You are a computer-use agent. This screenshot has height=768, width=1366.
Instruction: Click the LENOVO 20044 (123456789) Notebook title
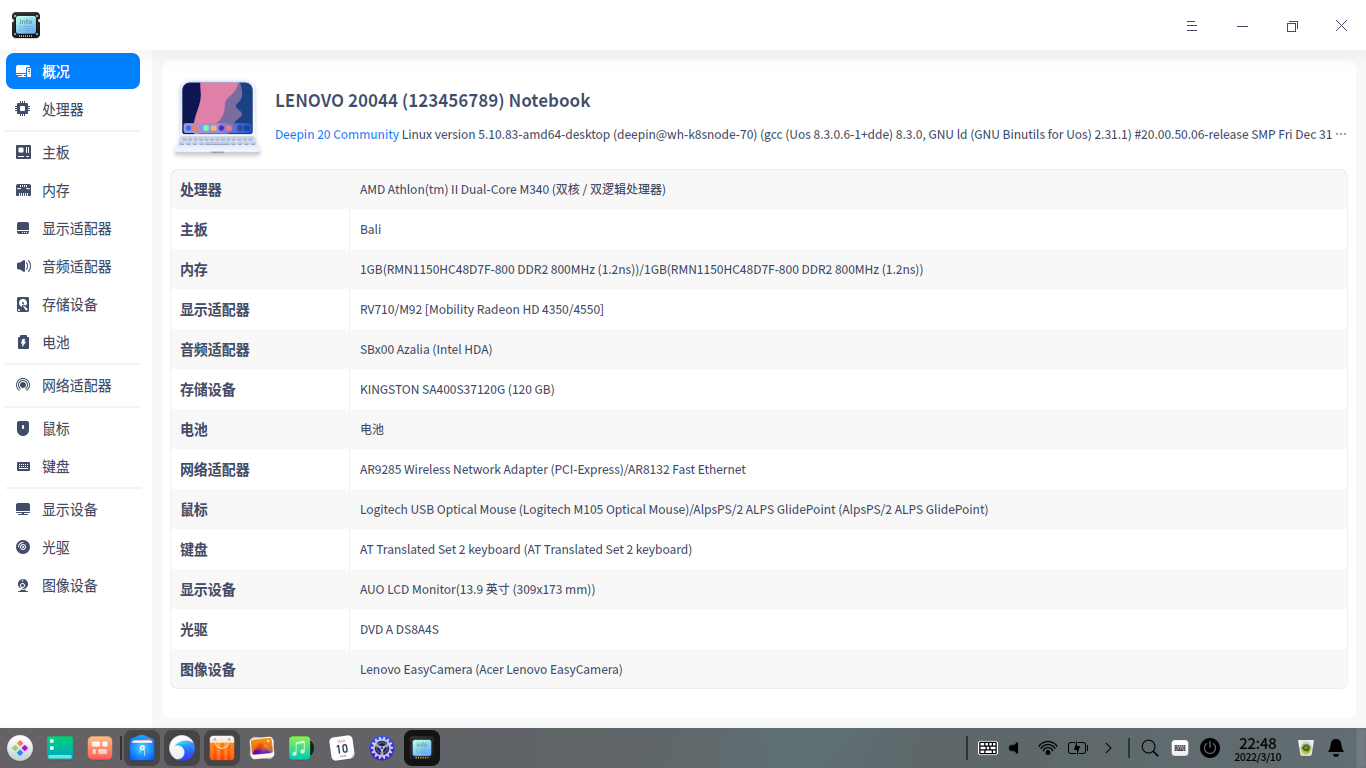(433, 101)
